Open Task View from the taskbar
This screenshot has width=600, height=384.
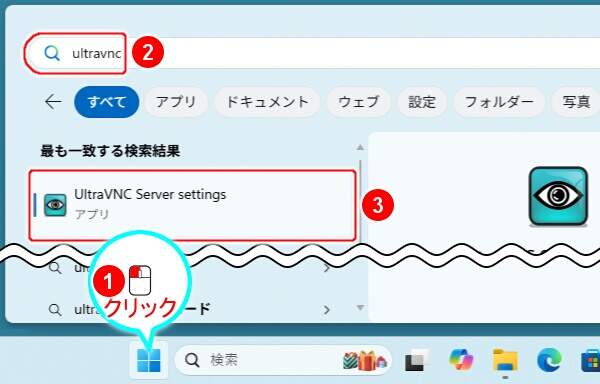point(416,360)
